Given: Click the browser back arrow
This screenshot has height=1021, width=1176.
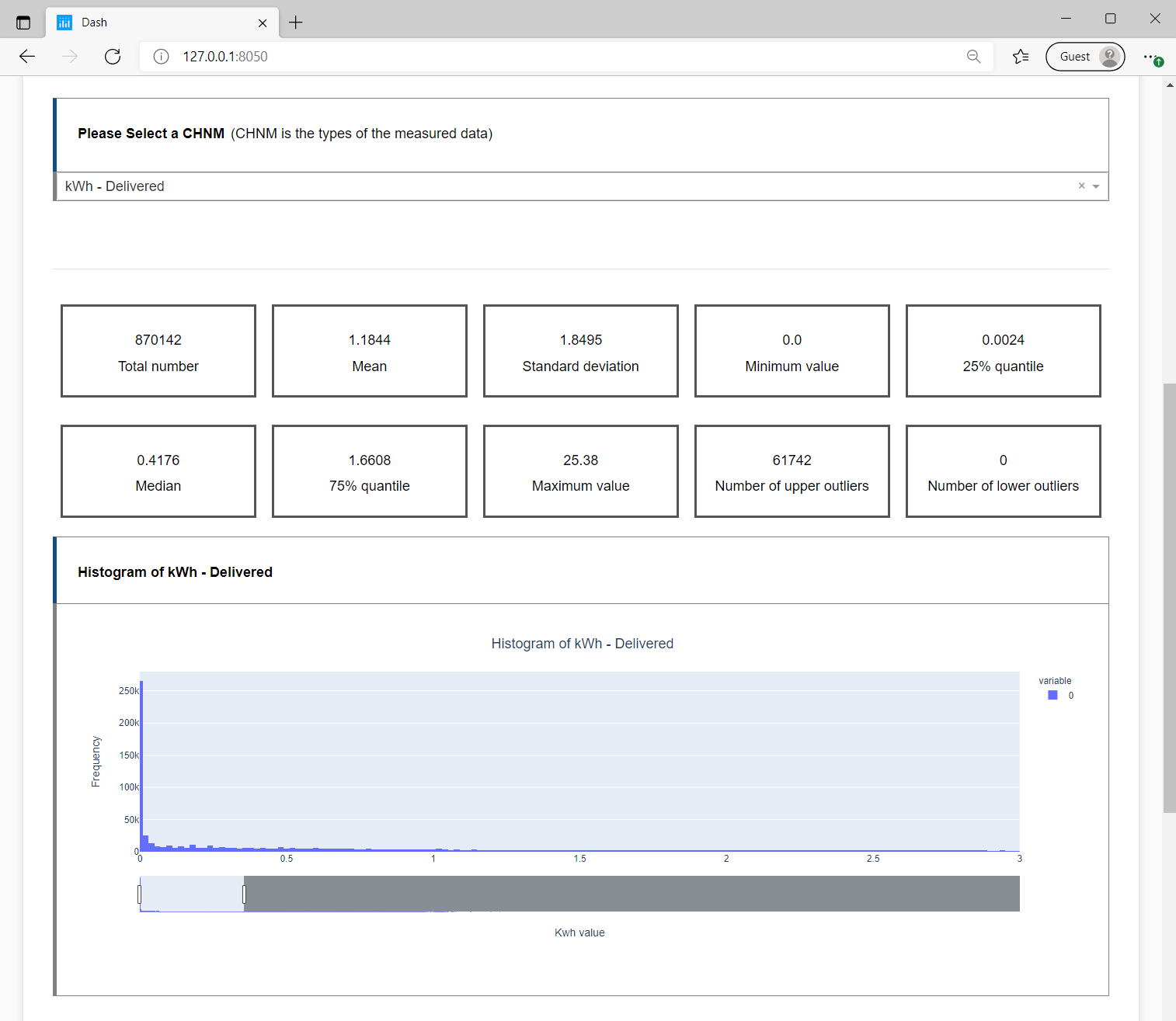Looking at the screenshot, I should coord(27,56).
